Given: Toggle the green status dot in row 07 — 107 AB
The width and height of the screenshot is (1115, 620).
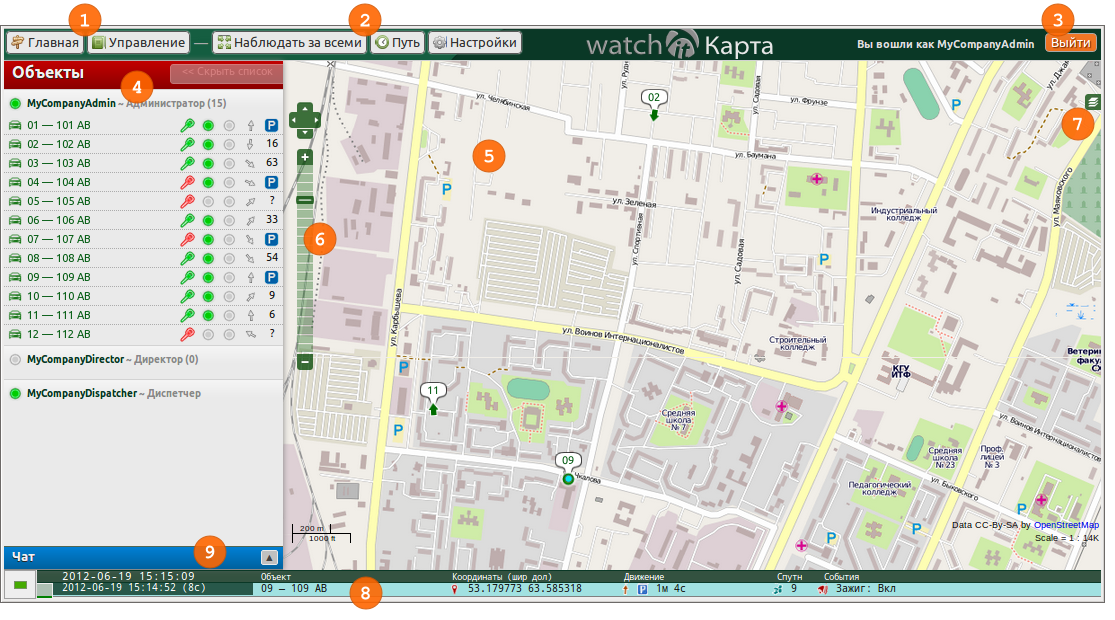Looking at the screenshot, I should pyautogui.click(x=208, y=240).
